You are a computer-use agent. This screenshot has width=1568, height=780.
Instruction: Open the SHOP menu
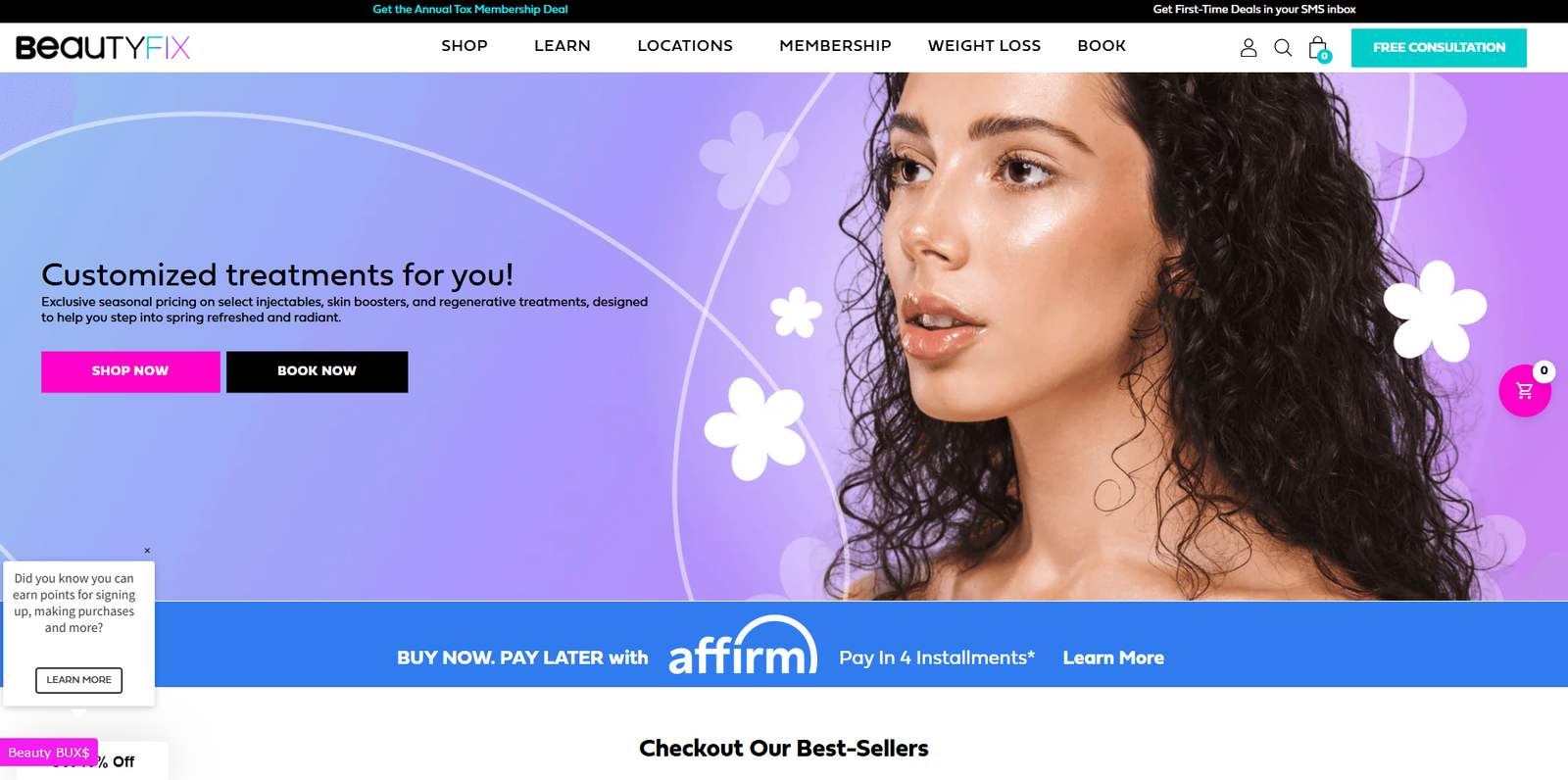[x=465, y=46]
